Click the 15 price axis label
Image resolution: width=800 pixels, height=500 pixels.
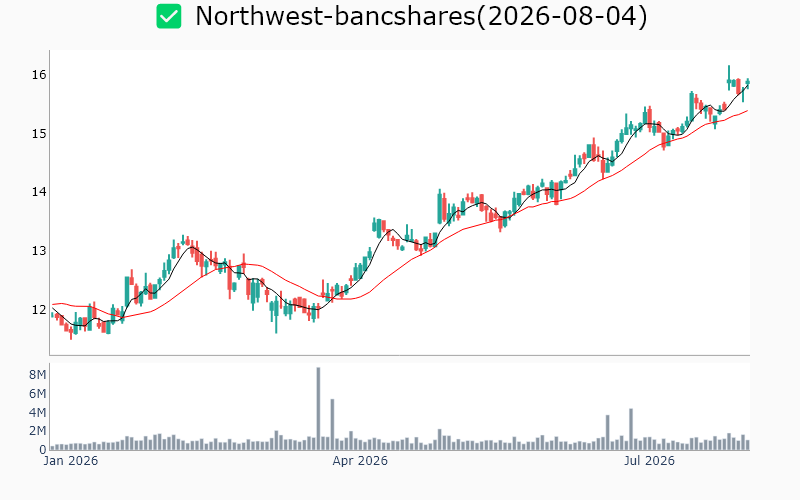(x=39, y=134)
